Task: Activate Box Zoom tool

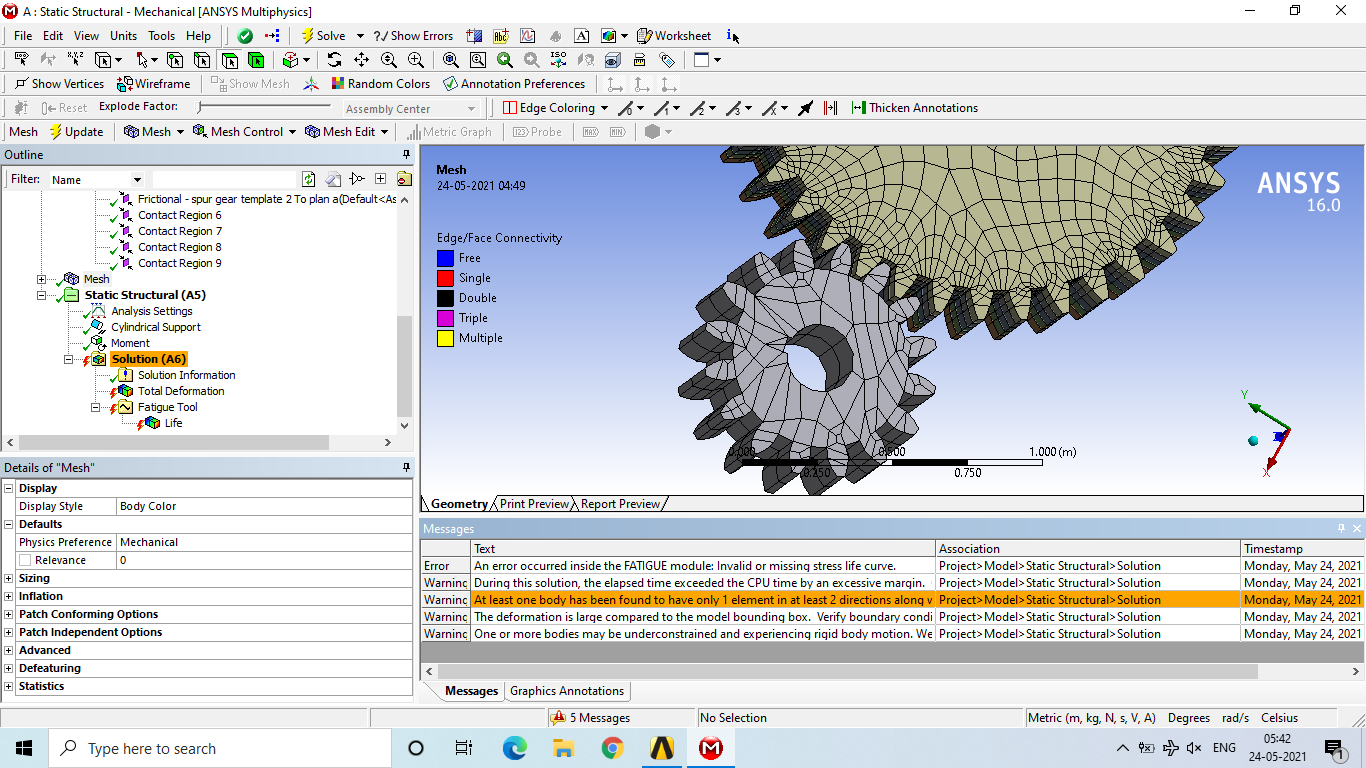Action: coord(416,60)
